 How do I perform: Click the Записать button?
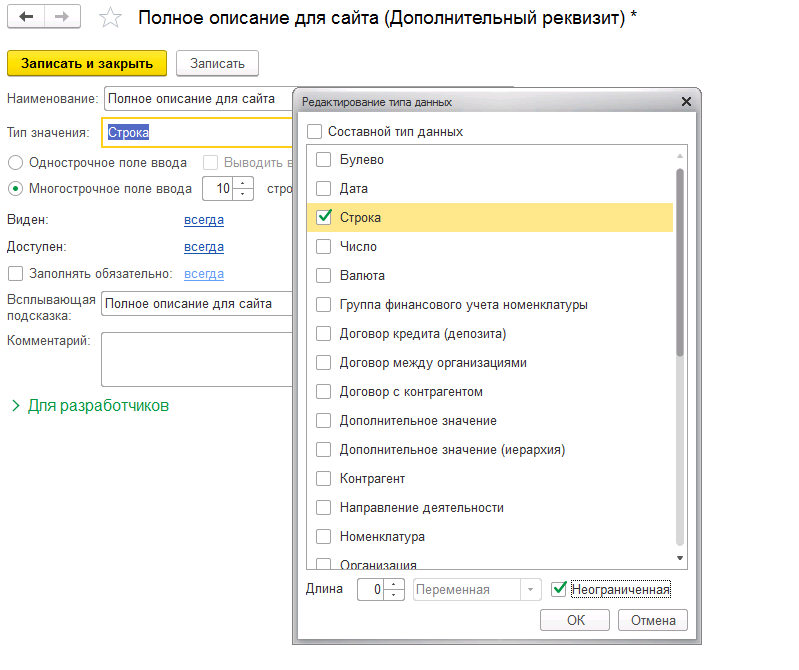click(217, 63)
